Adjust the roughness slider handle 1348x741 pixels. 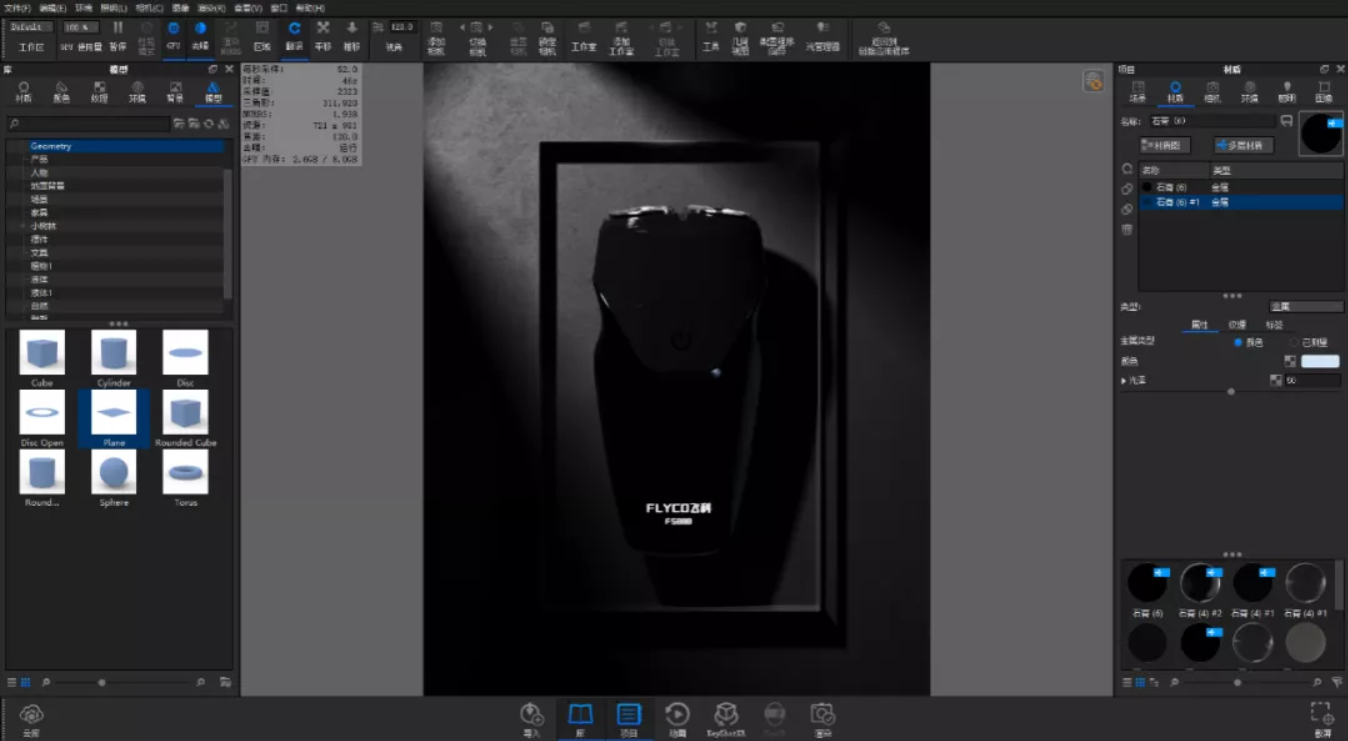pos(1231,392)
